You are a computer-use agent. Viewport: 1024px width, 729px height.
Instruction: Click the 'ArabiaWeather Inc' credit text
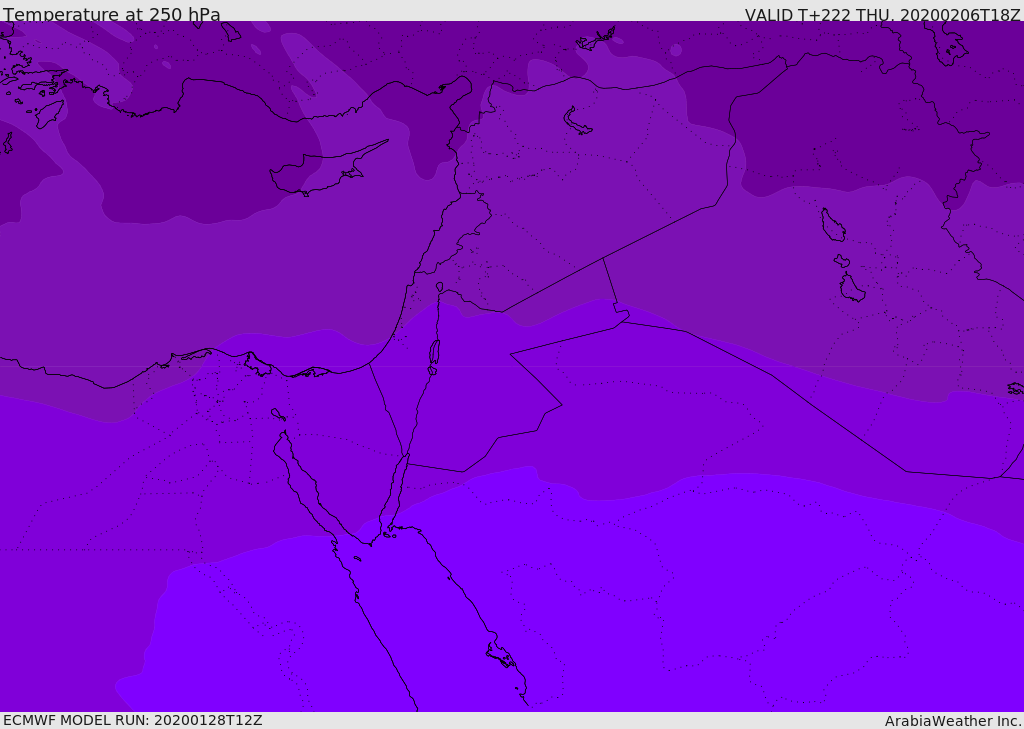coord(952,721)
